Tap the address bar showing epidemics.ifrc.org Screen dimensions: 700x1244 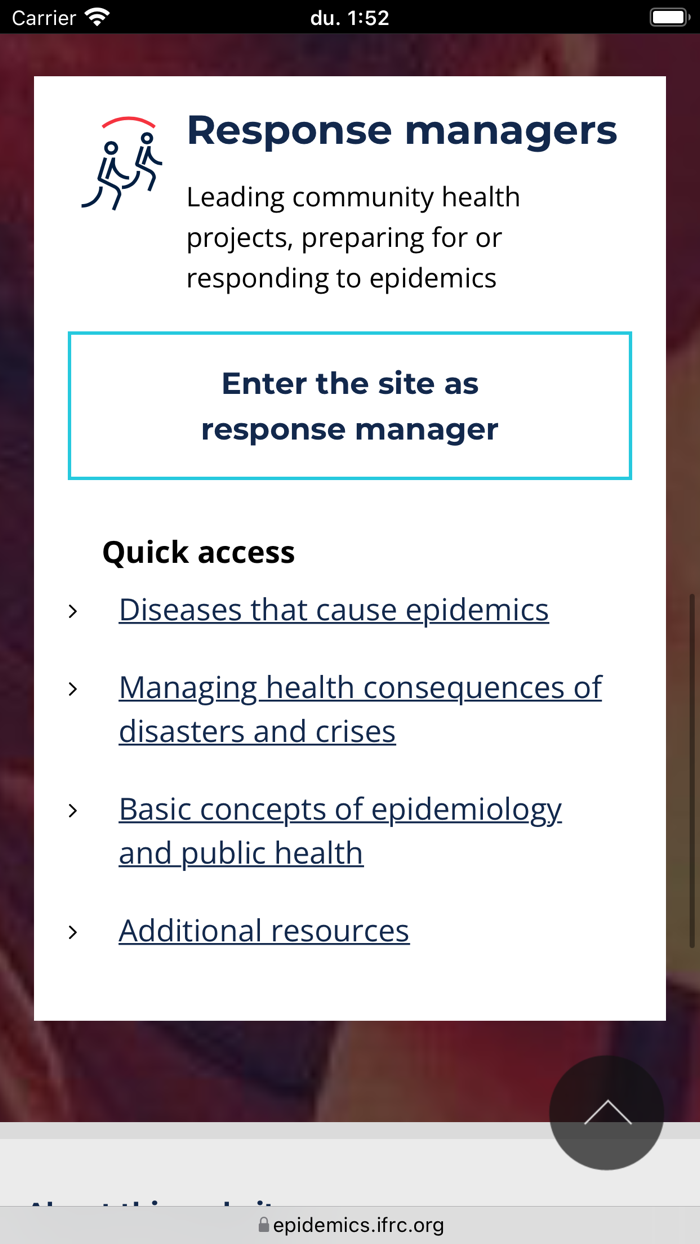(350, 1224)
